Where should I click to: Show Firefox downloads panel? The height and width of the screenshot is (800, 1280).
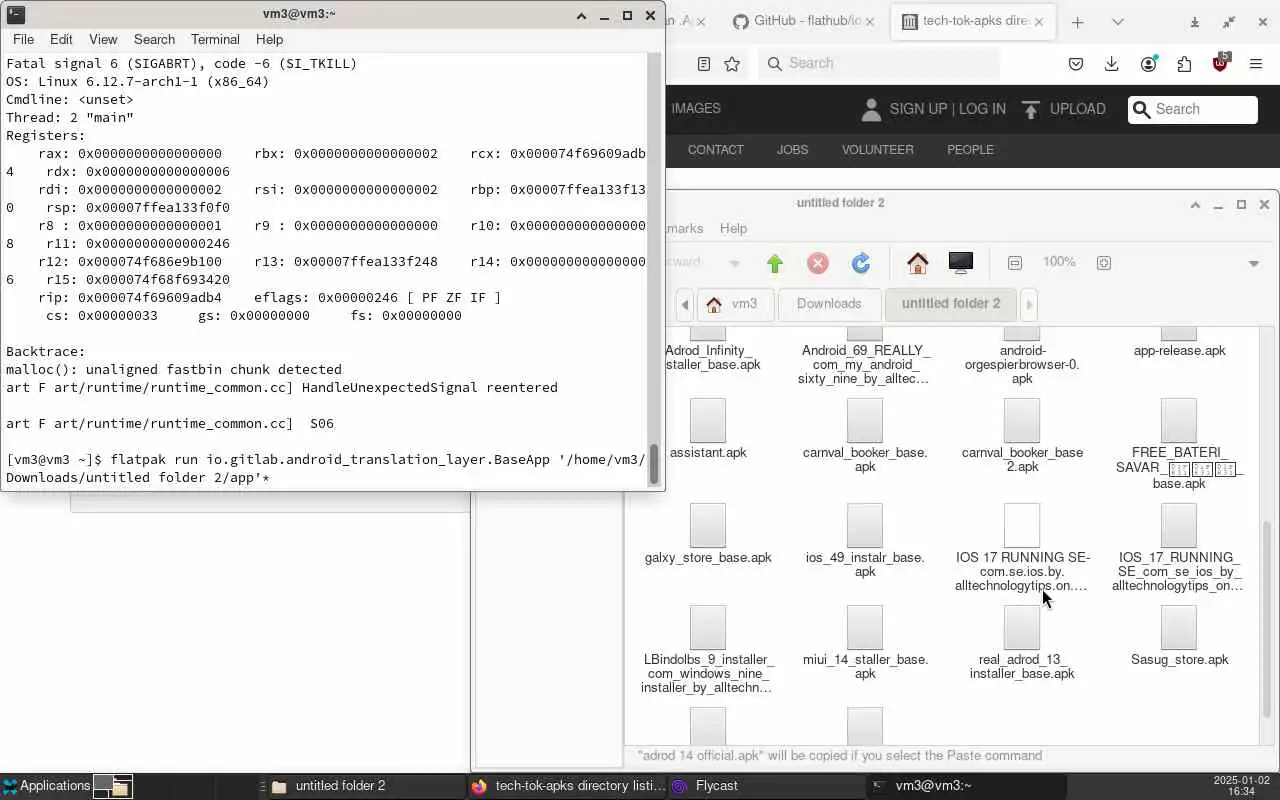pos(1111,64)
